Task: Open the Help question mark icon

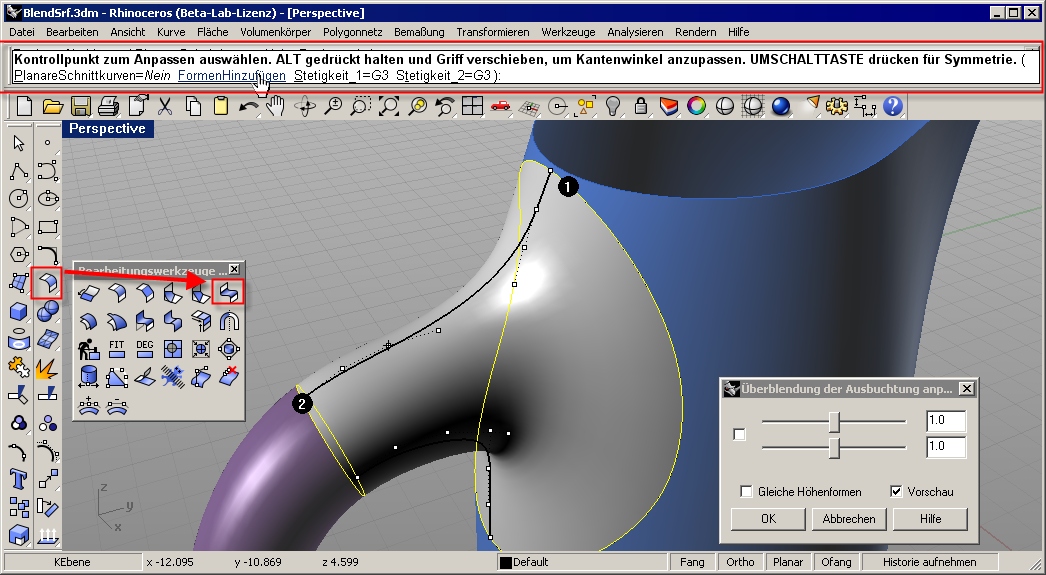Action: click(x=893, y=105)
